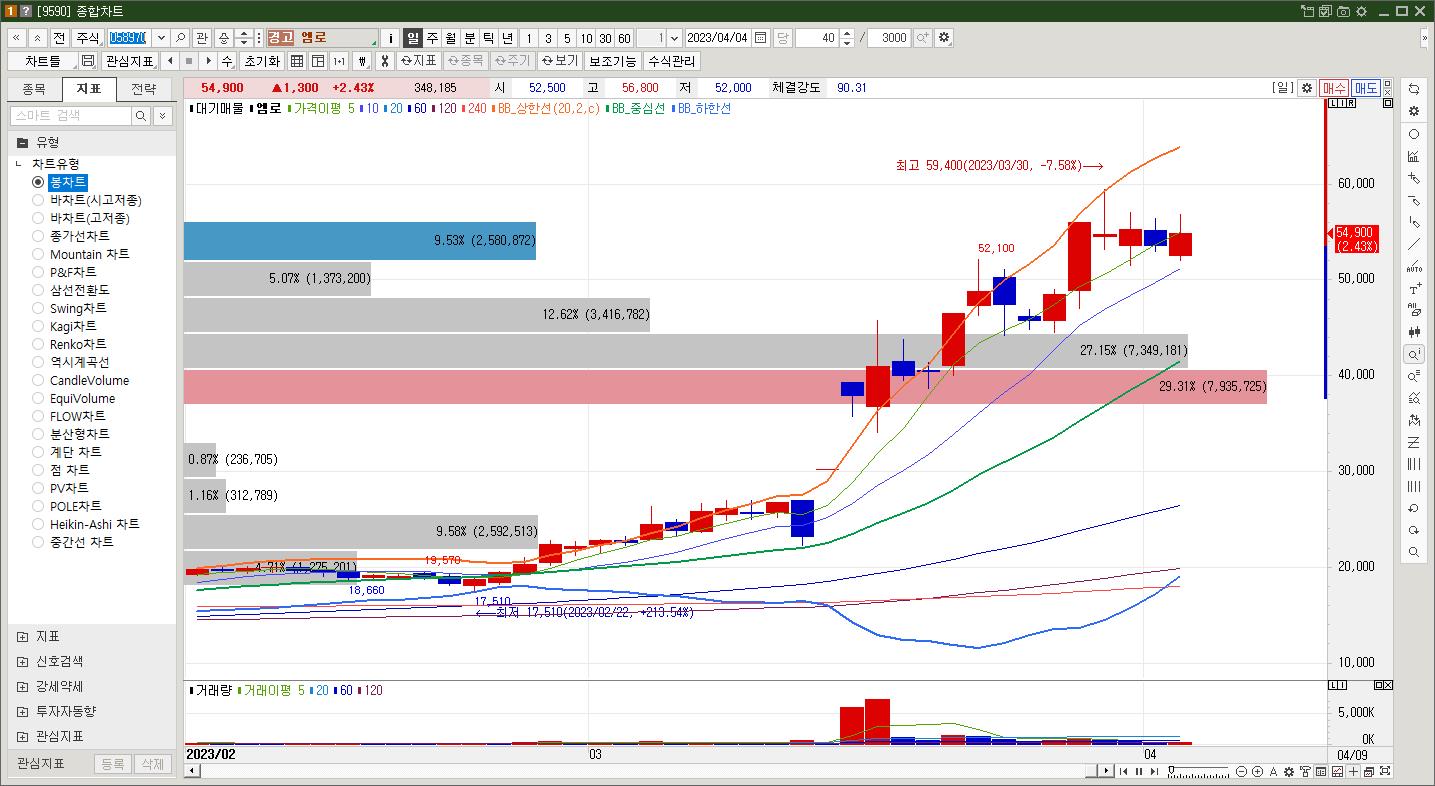Click the pause playback control
Viewport: 1435px width, 786px height.
(x=1138, y=771)
